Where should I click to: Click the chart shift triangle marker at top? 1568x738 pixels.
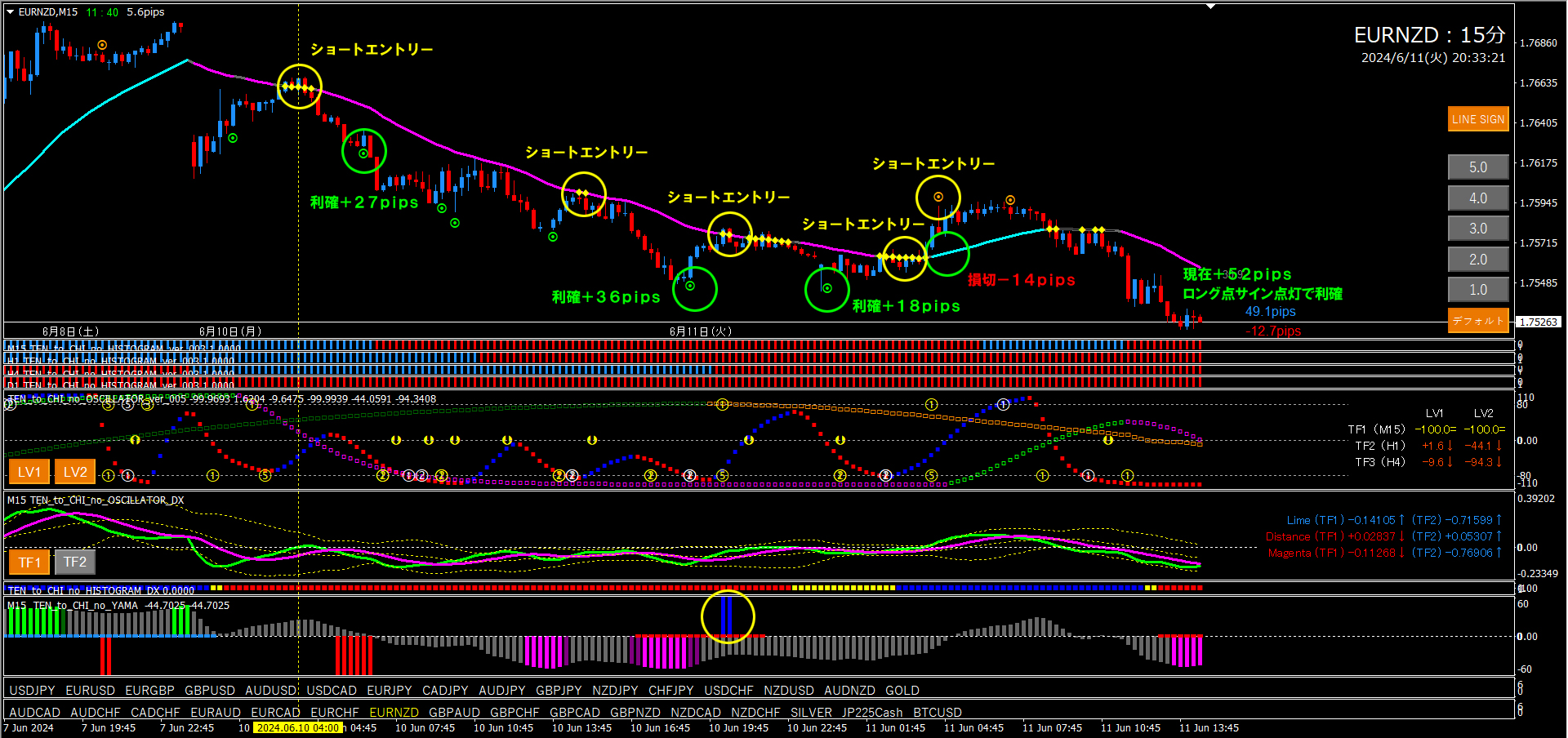[x=1211, y=7]
